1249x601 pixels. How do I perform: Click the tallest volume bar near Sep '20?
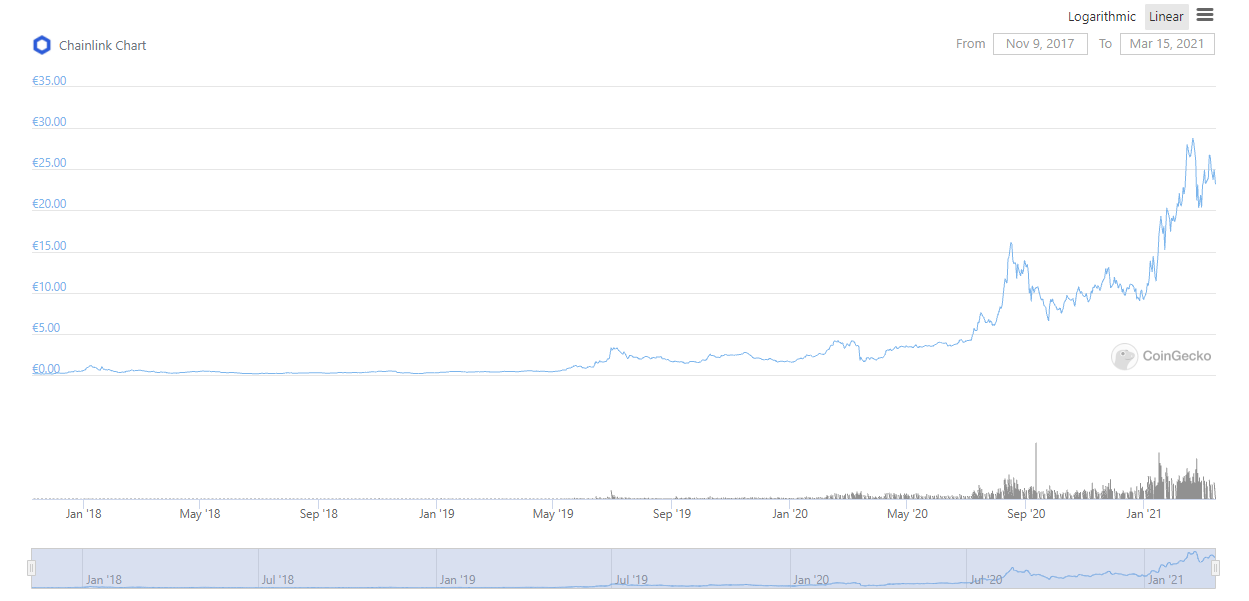(x=1036, y=470)
